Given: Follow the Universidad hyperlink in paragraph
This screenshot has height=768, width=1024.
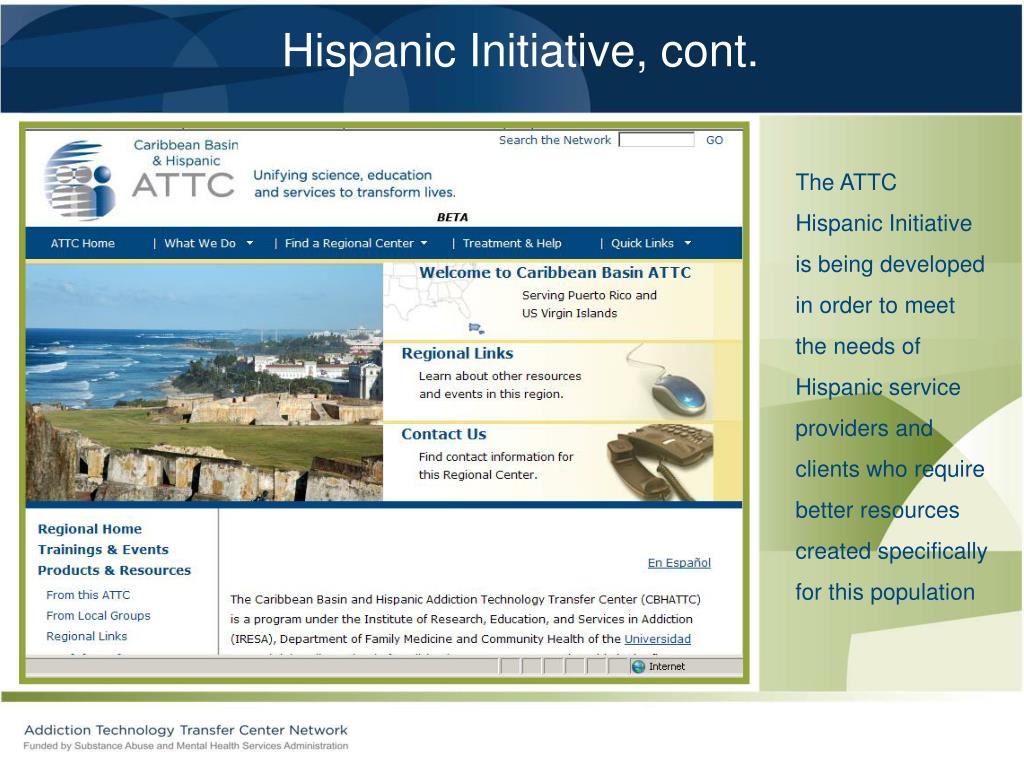Looking at the screenshot, I should [x=658, y=639].
